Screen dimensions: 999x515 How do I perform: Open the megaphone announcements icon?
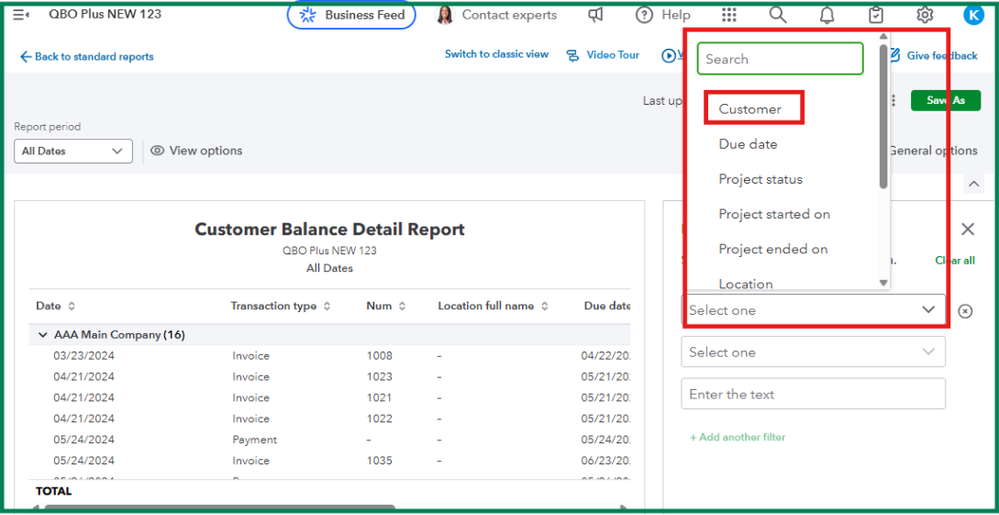tap(595, 15)
